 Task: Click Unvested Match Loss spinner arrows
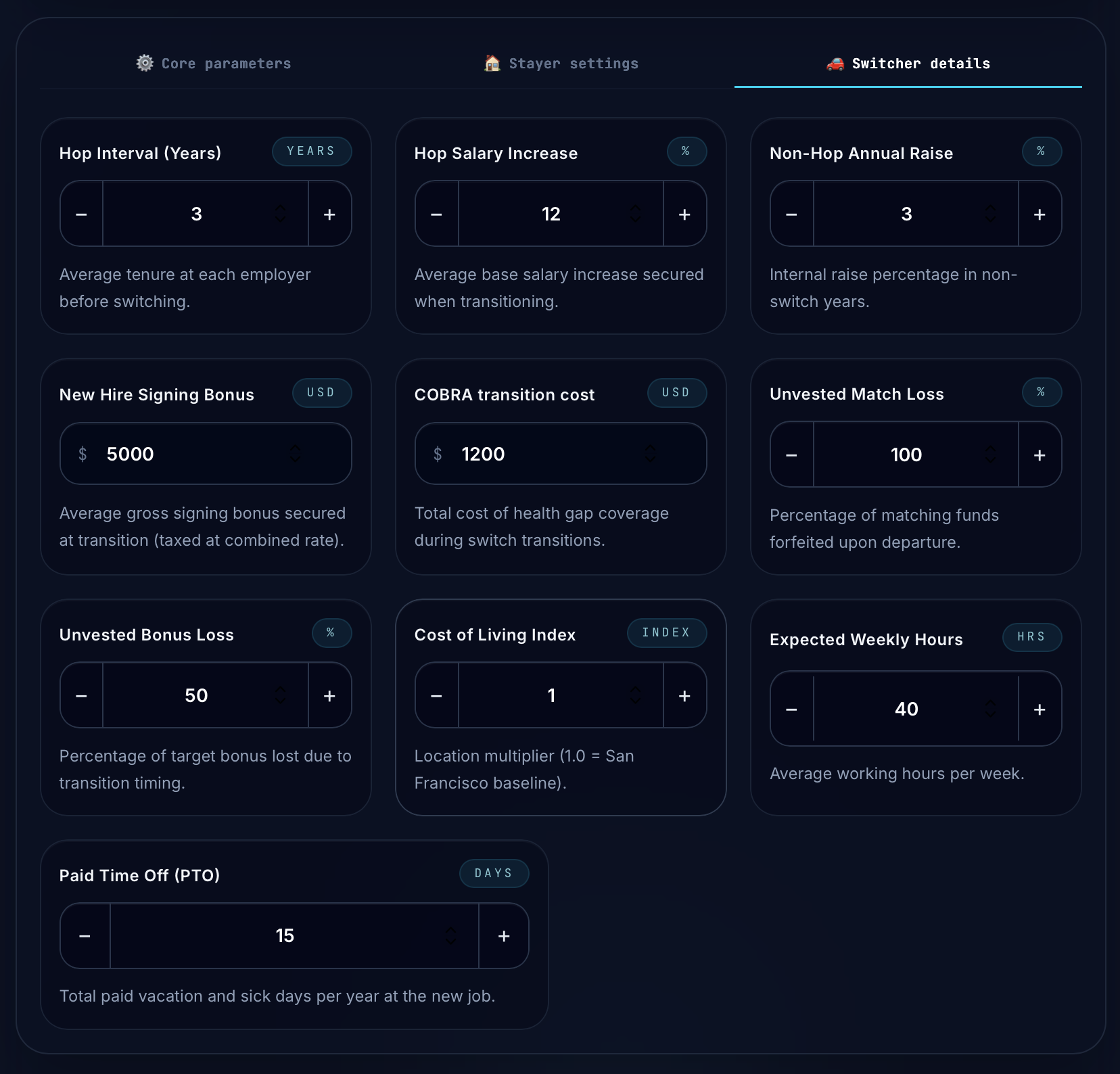[x=991, y=455]
